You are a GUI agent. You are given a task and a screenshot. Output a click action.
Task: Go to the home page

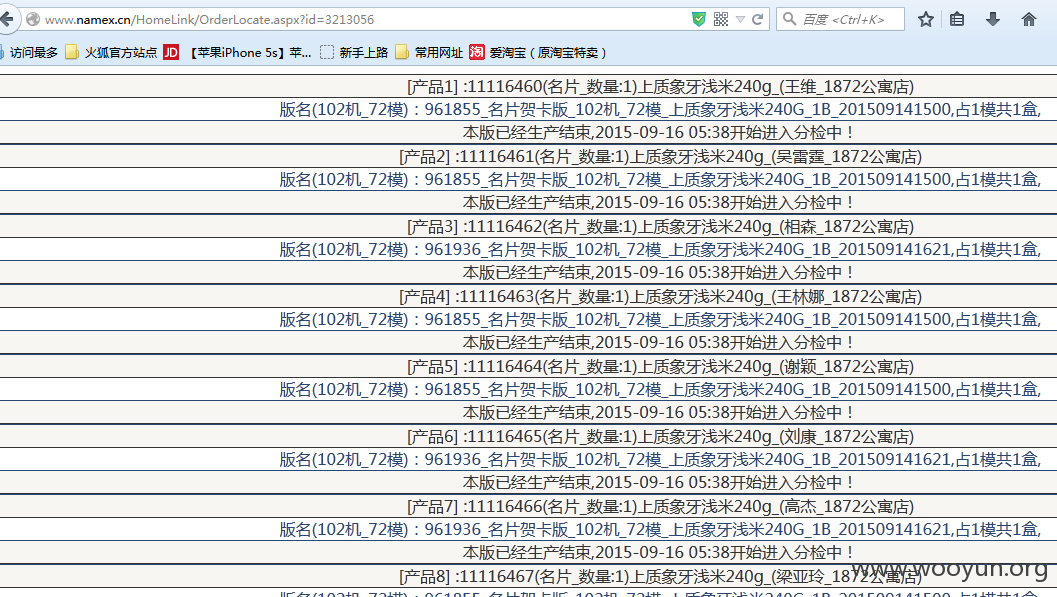[x=1029, y=20]
